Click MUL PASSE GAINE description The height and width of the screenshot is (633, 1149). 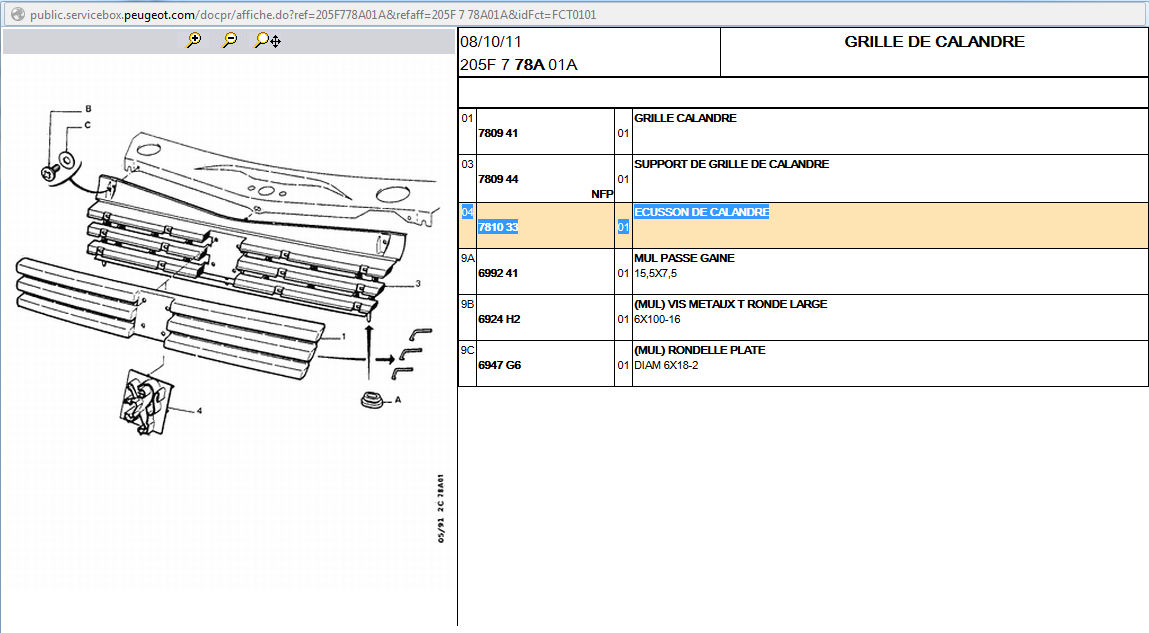pos(684,258)
